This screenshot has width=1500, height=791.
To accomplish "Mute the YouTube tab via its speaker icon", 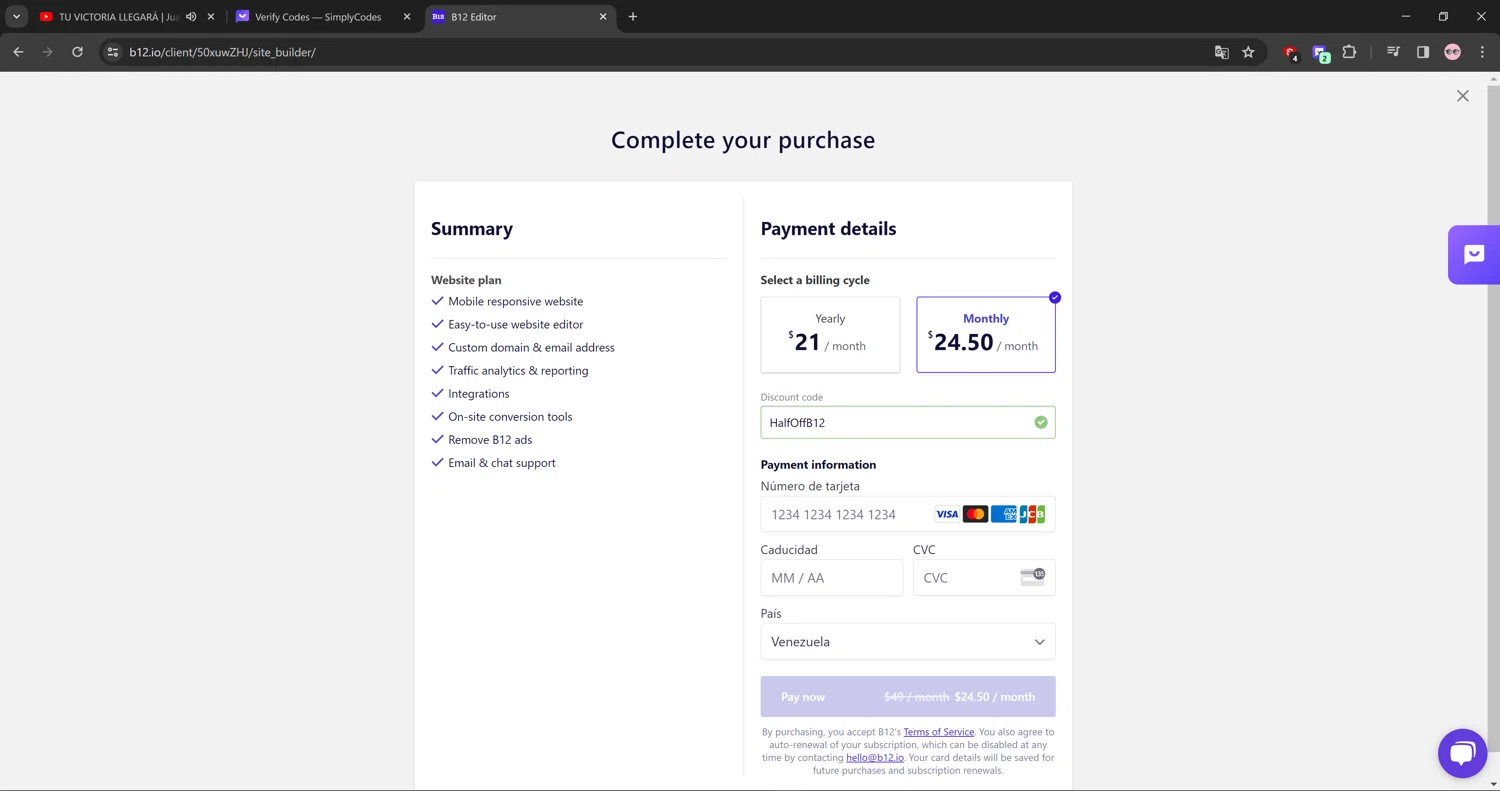I will tap(191, 17).
